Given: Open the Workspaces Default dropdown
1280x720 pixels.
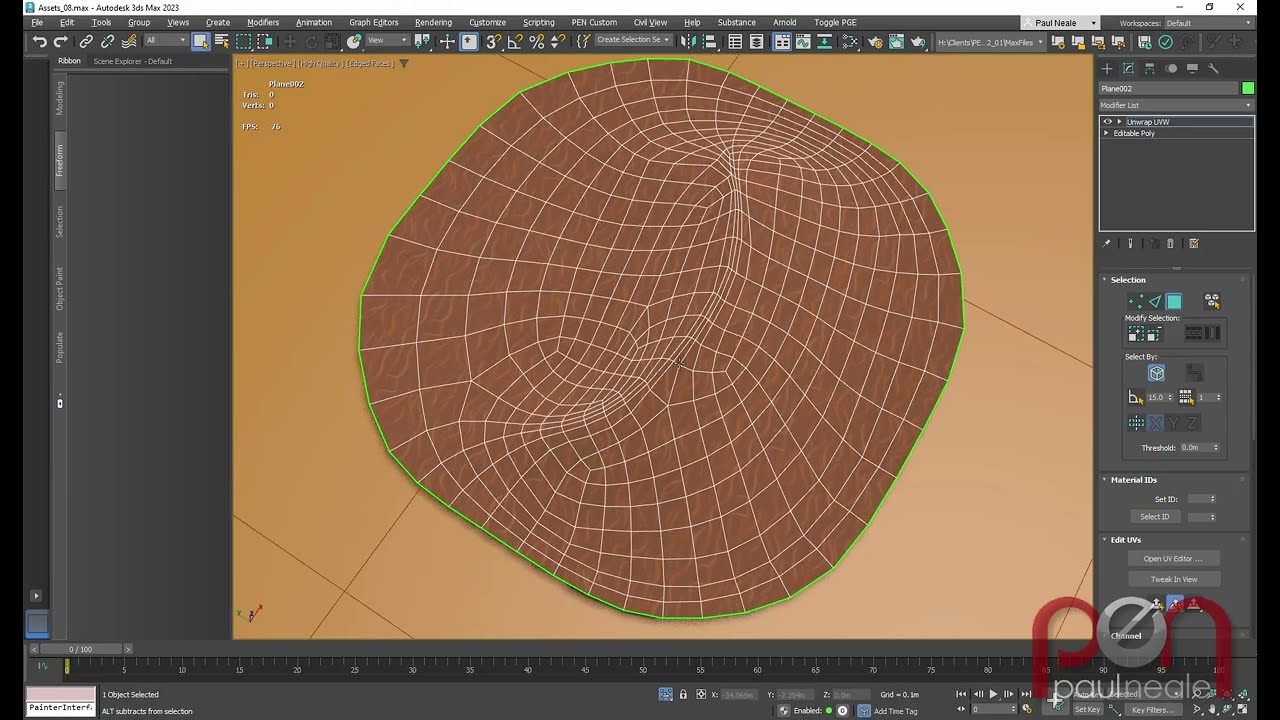Looking at the screenshot, I should click(x=1201, y=23).
